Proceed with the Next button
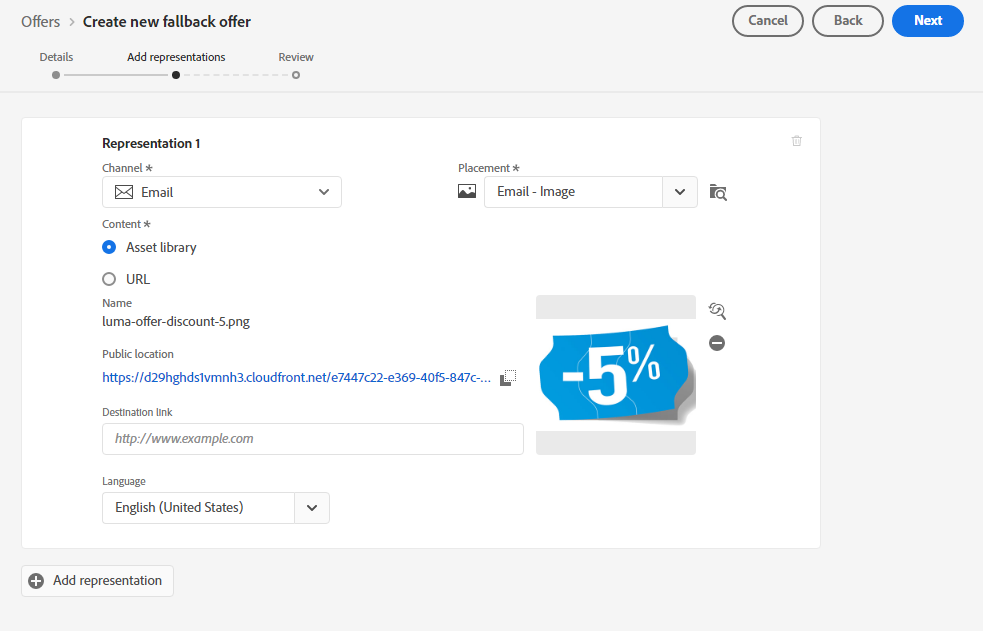The image size is (983, 631). point(928,21)
